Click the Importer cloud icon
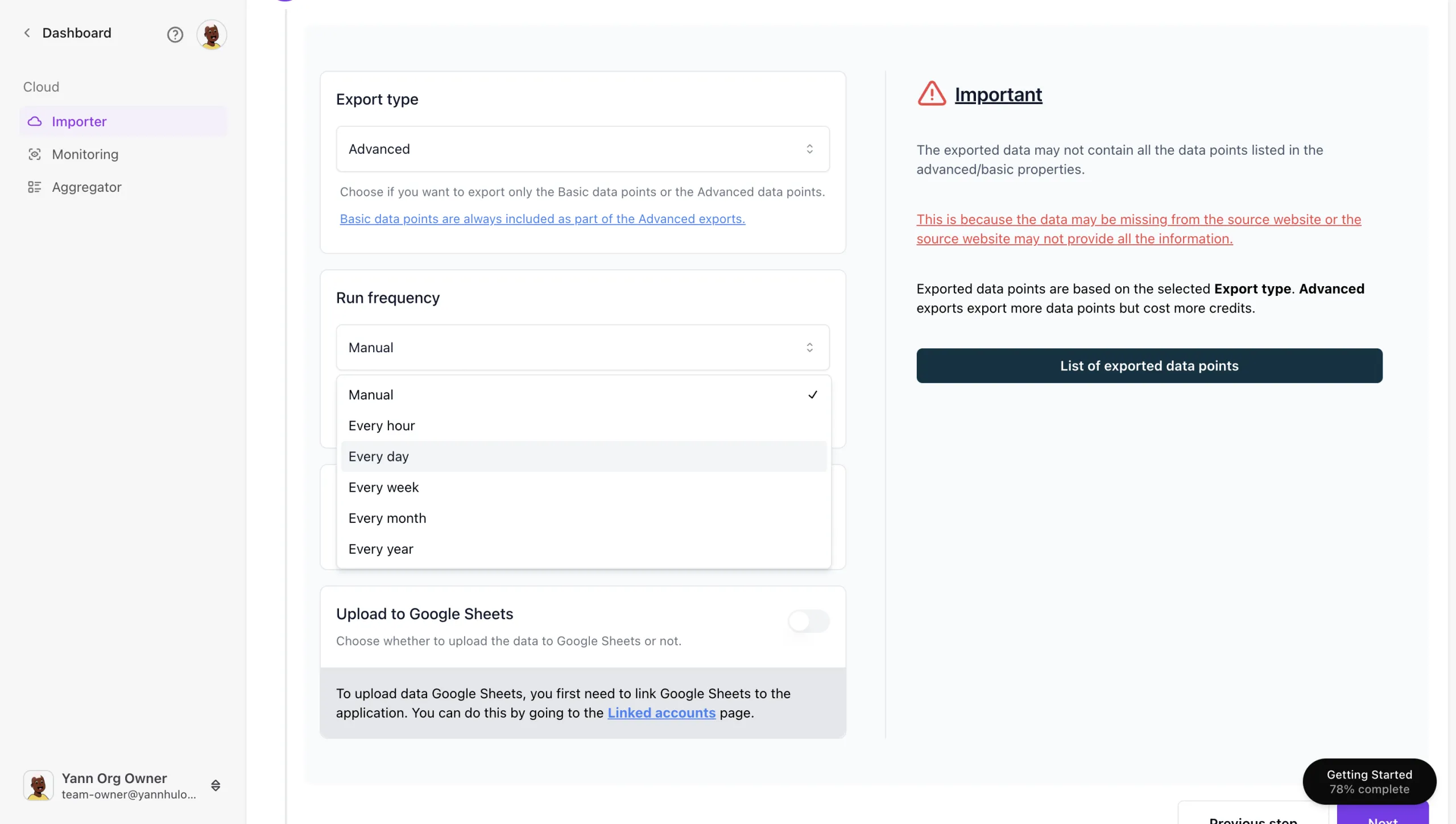1456x824 pixels. (35, 121)
